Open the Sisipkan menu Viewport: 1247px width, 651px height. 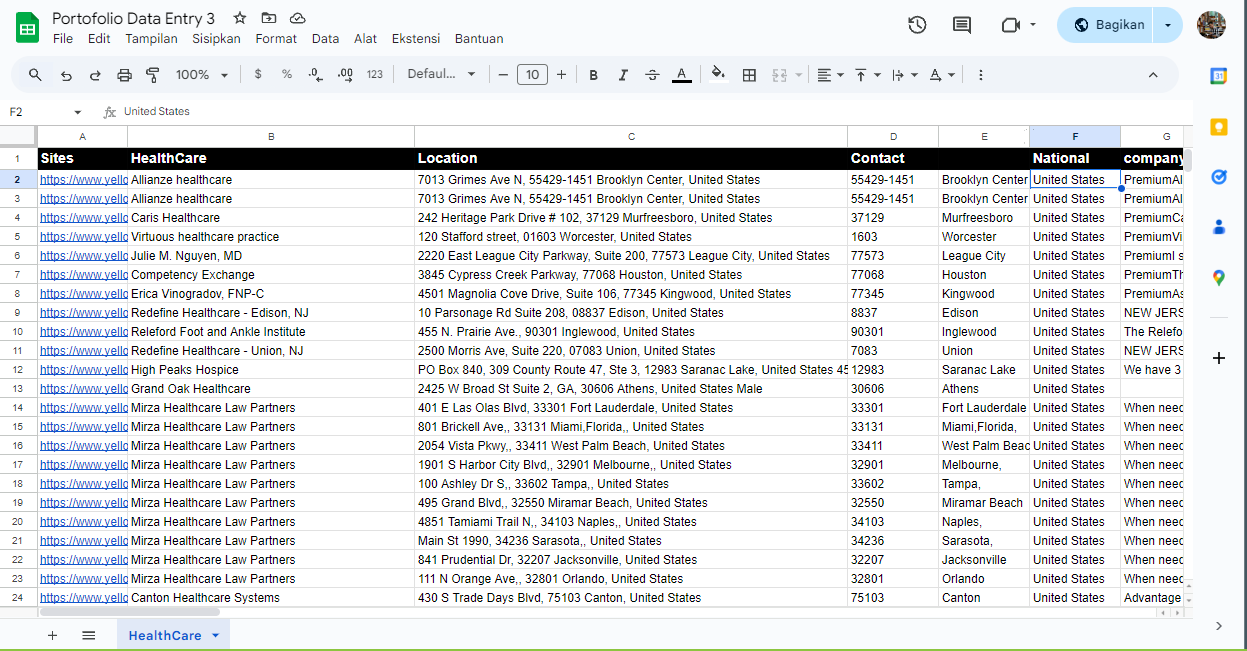tap(216, 39)
